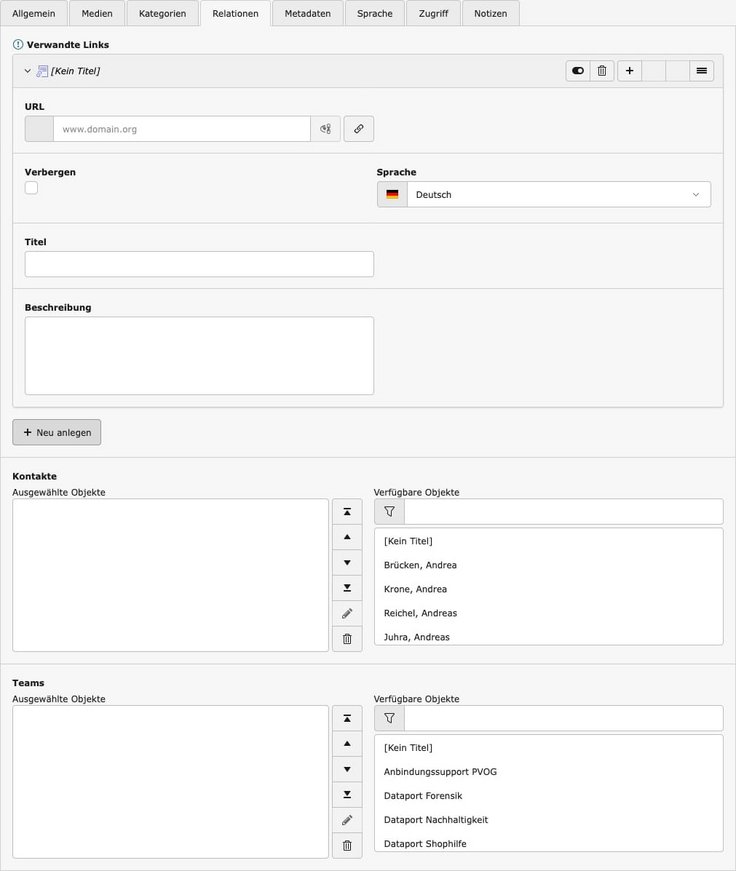Click the Neu anlegen button
The image size is (736, 871).
[x=57, y=432]
